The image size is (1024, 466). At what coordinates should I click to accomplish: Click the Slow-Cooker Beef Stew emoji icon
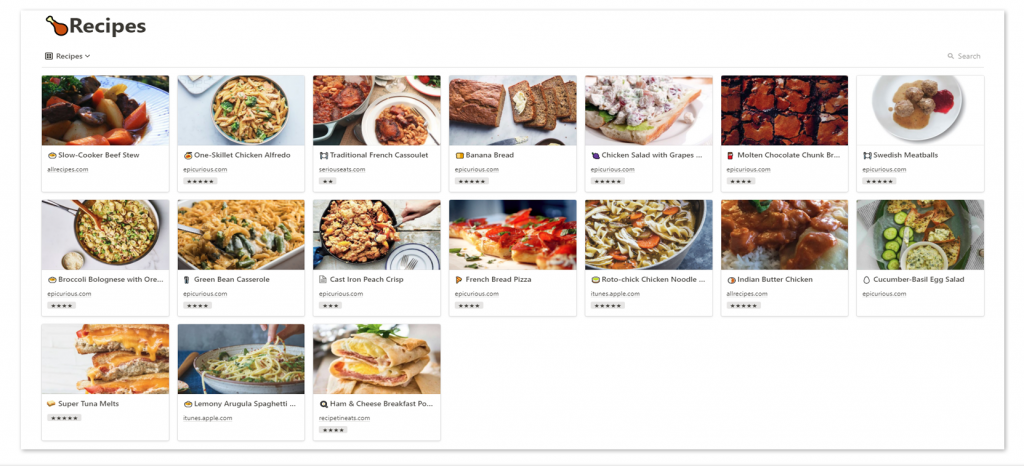click(52, 155)
